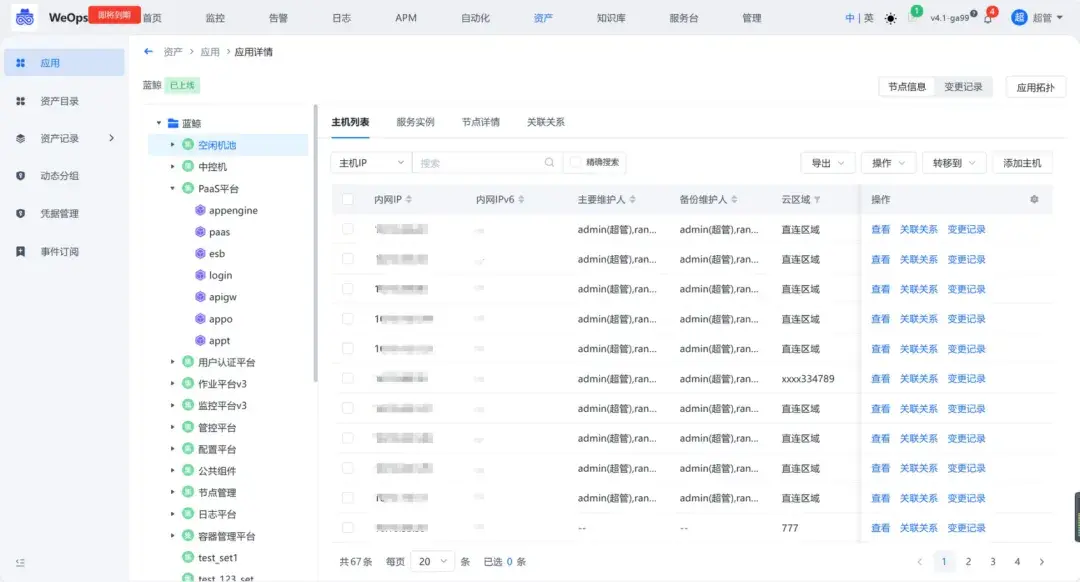This screenshot has width=1080, height=582.
Task: Switch language to 中
Action: [x=849, y=19]
